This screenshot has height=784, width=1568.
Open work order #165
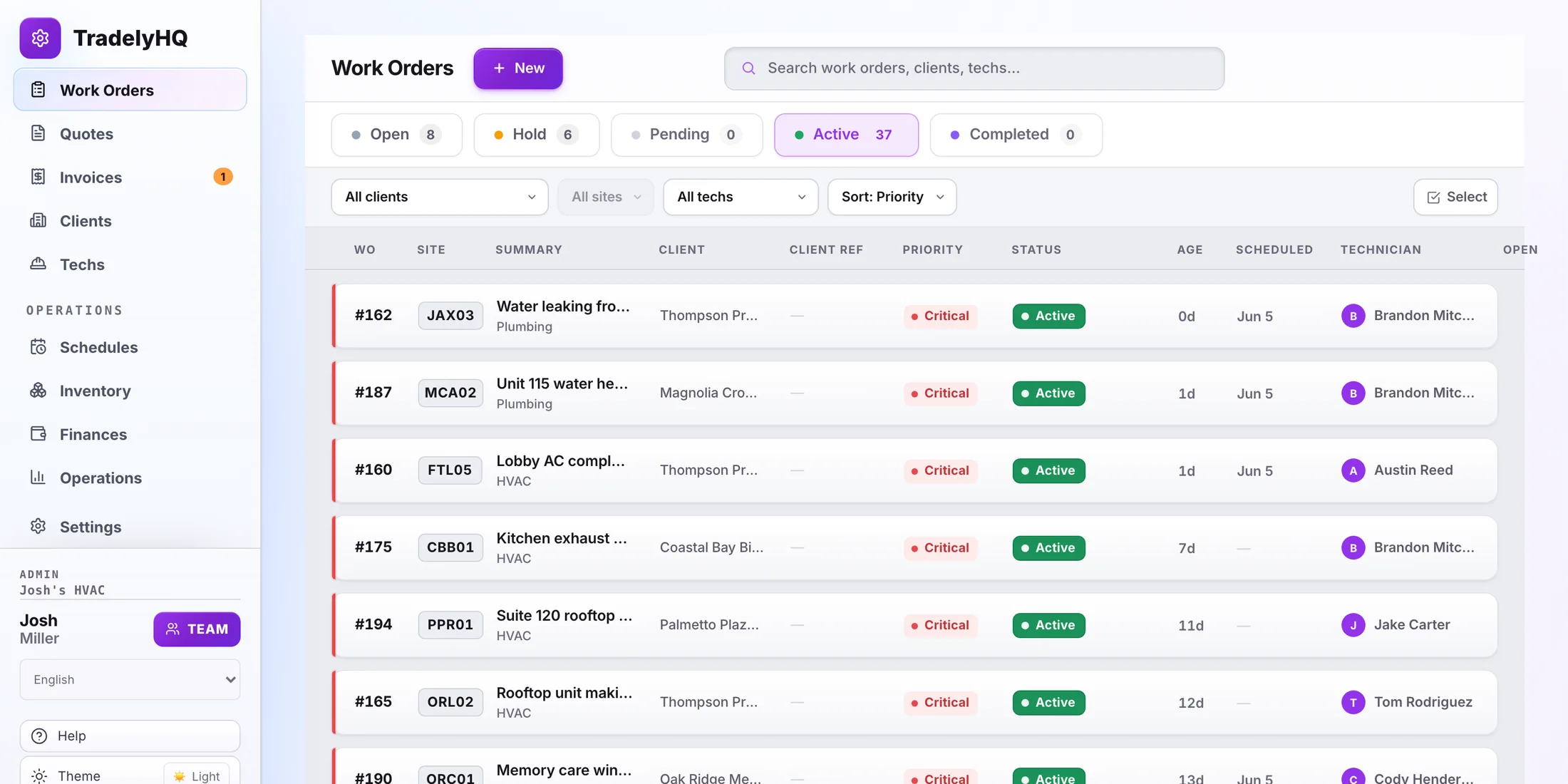914,702
